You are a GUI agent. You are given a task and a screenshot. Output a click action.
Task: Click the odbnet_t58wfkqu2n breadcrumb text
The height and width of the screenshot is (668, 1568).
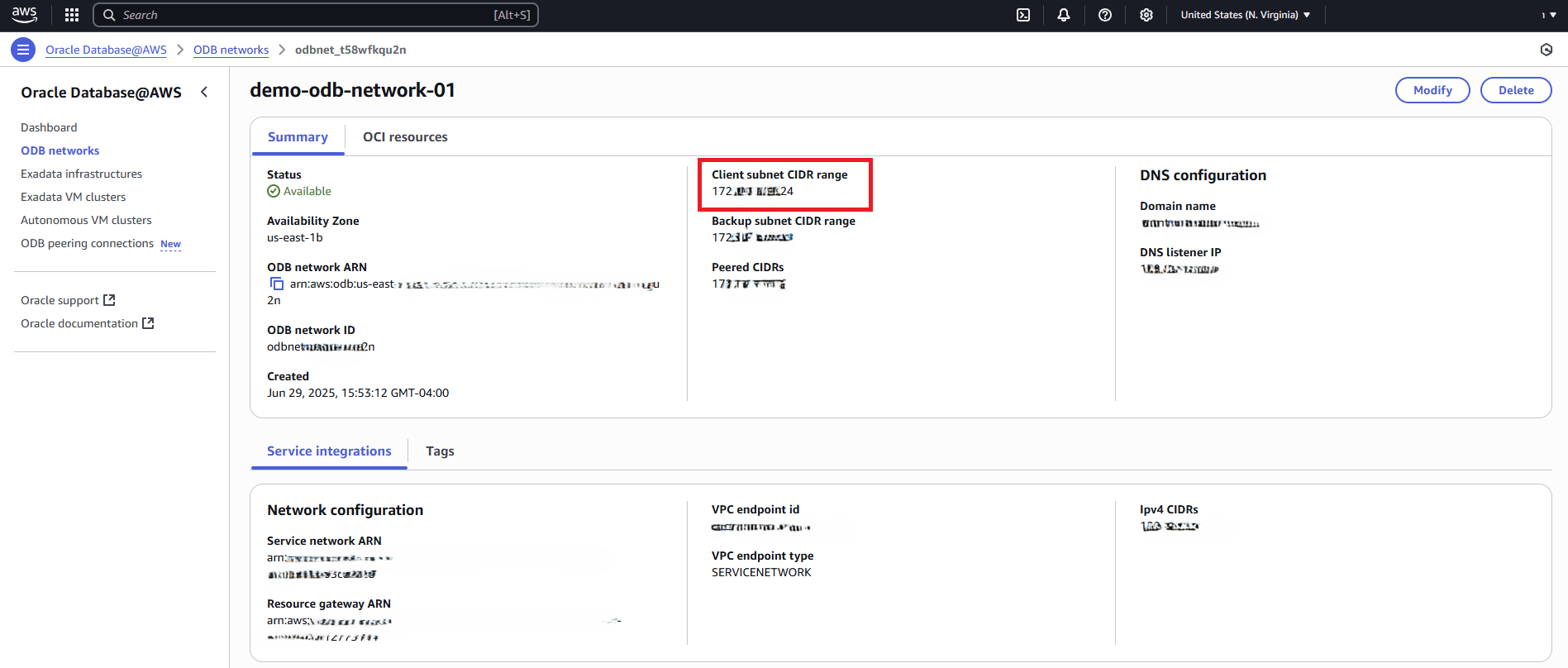pos(350,50)
